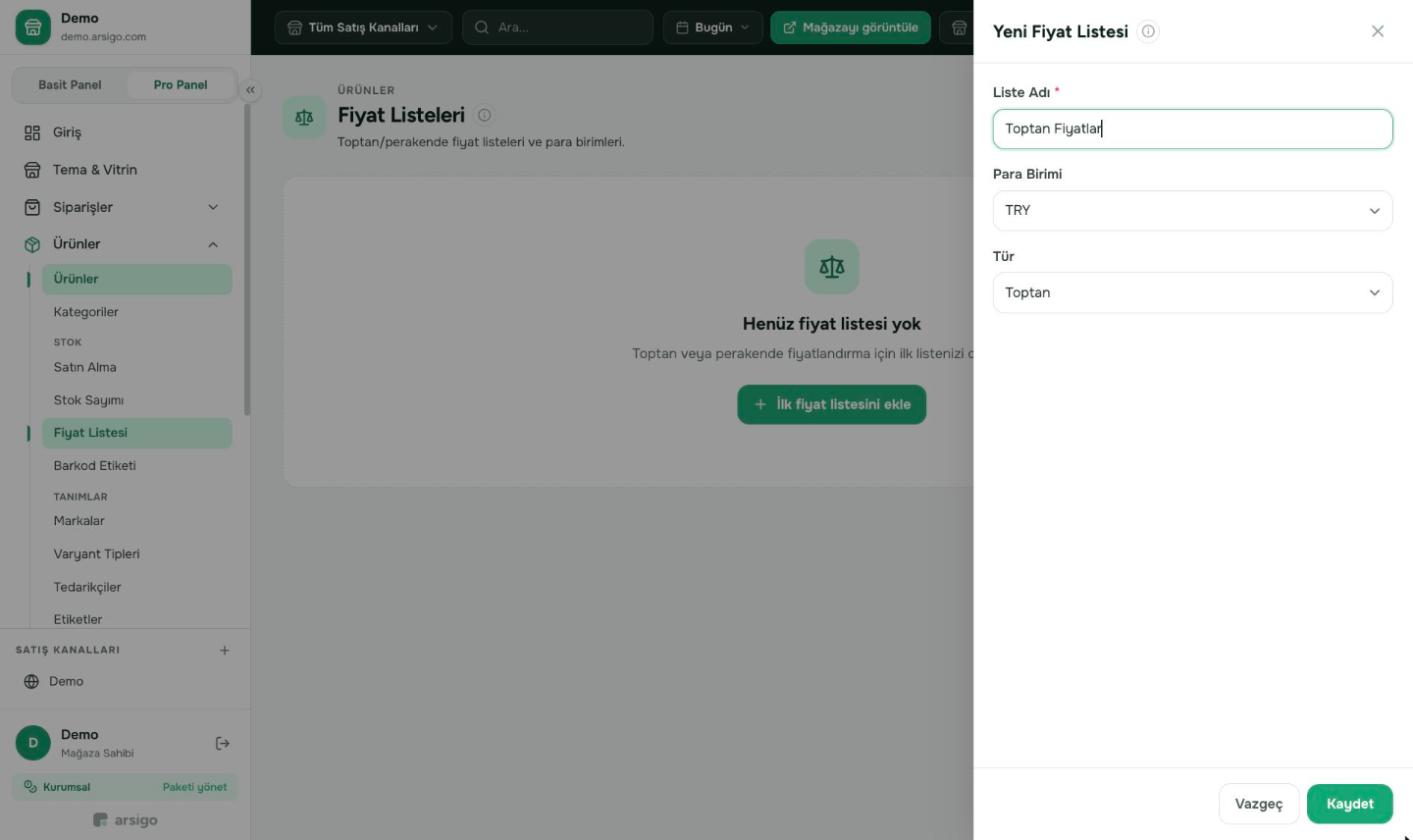
Task: Click the Paketi yönet link
Action: [x=195, y=787]
